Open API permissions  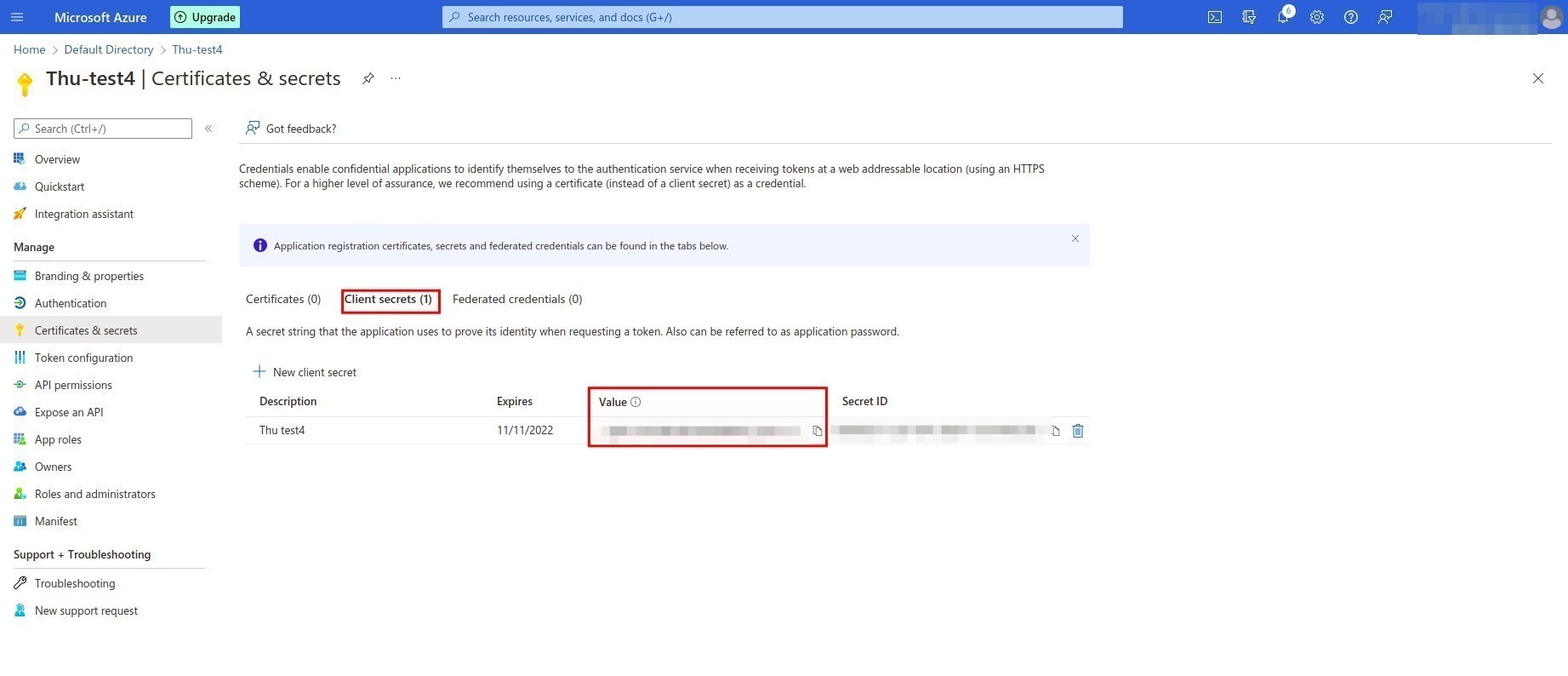73,385
